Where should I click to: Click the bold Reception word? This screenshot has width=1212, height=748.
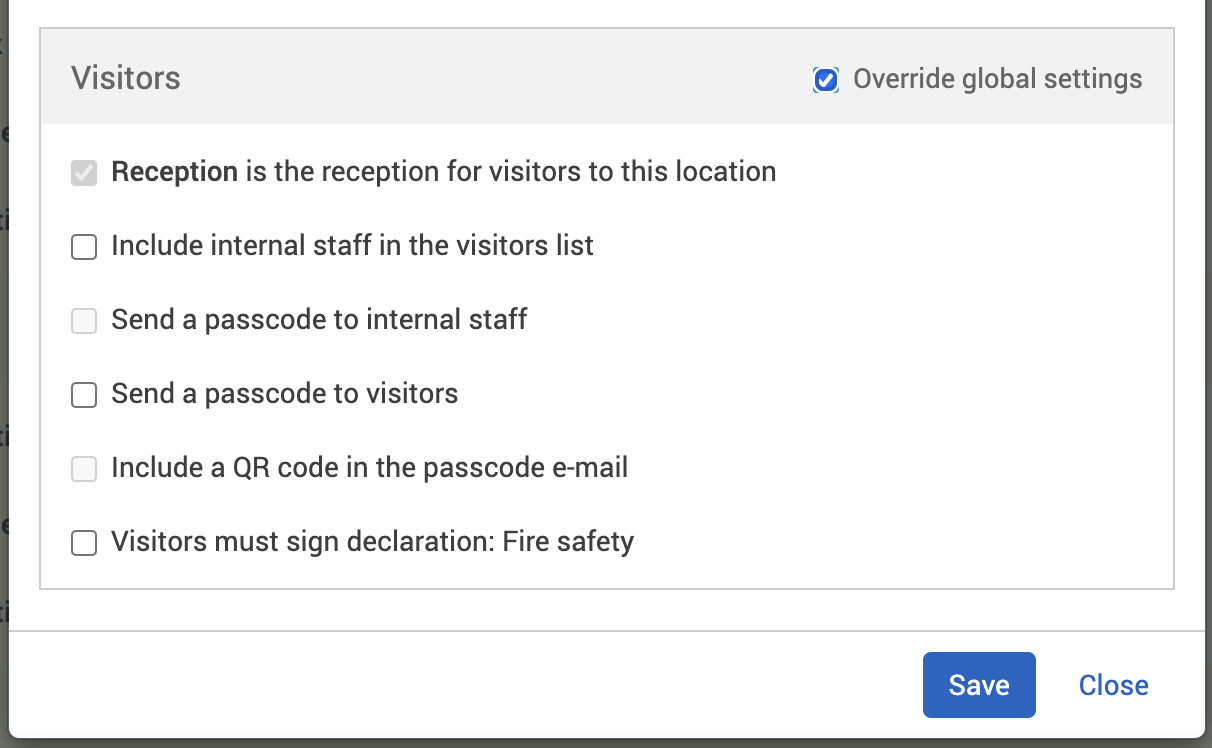(174, 172)
